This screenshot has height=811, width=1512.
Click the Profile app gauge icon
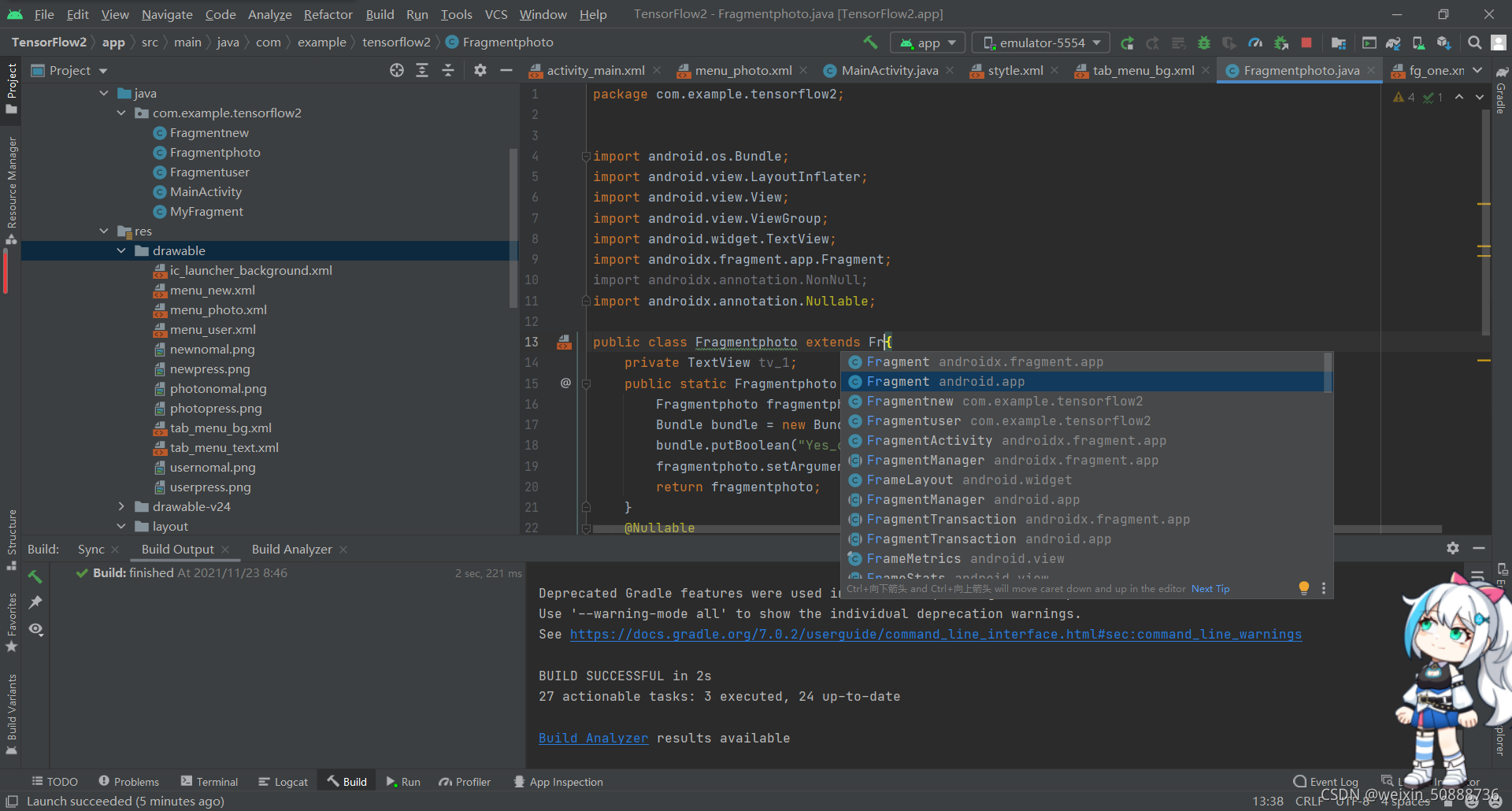tap(1255, 43)
